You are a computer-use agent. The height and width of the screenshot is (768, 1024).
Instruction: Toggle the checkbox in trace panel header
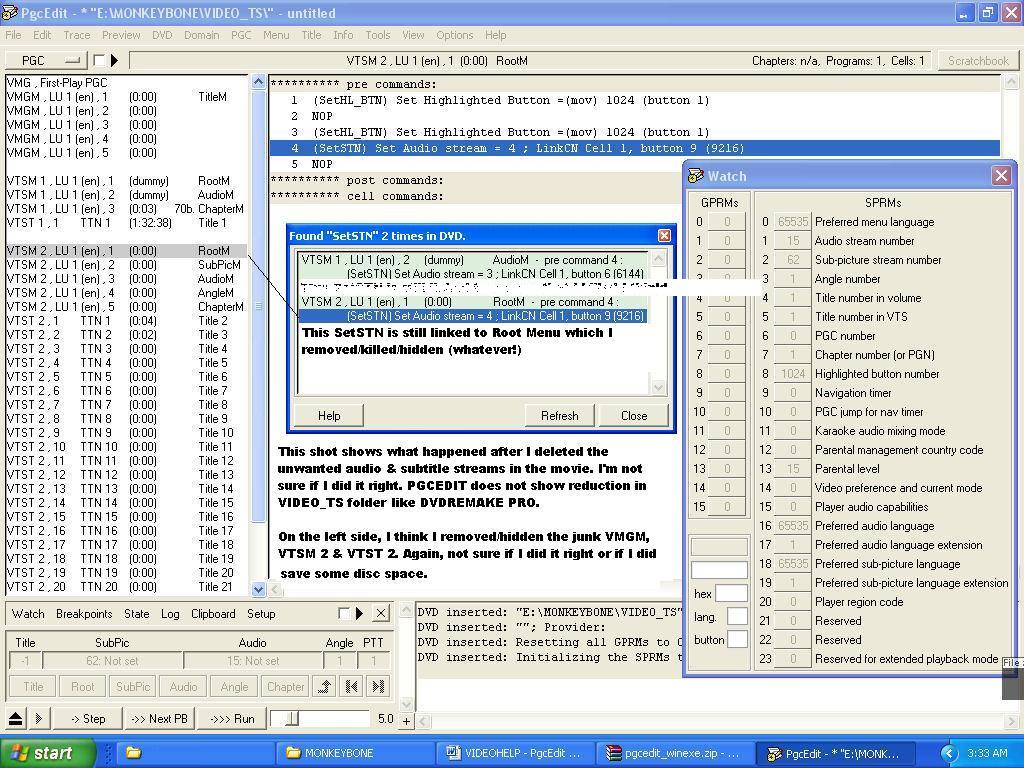pos(344,613)
